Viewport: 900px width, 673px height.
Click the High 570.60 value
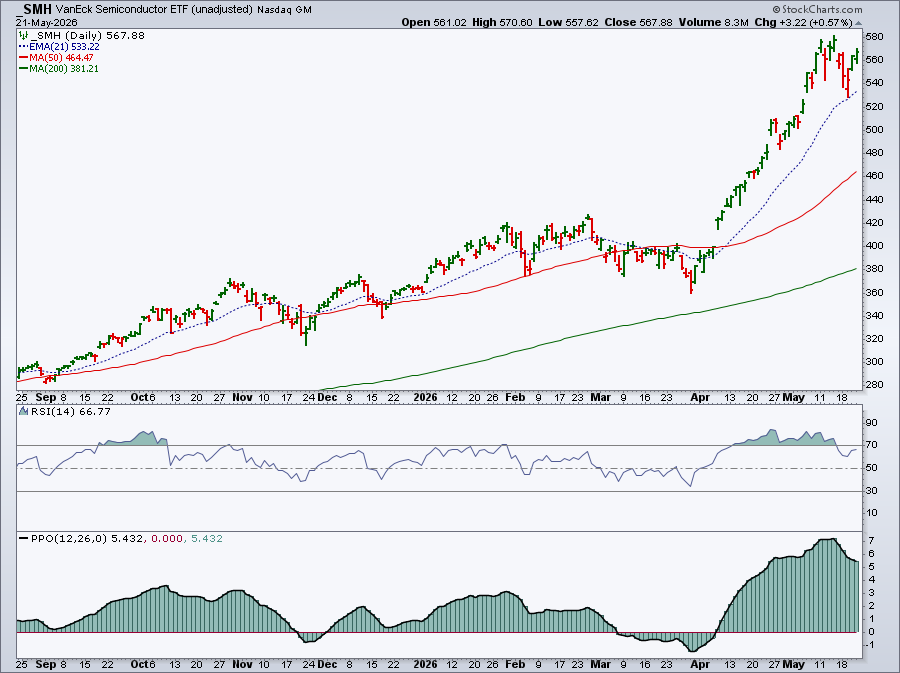[x=502, y=22]
